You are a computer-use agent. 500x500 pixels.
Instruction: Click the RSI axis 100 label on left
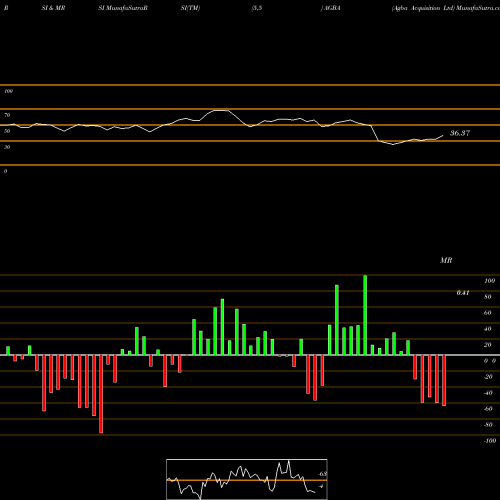(8, 91)
